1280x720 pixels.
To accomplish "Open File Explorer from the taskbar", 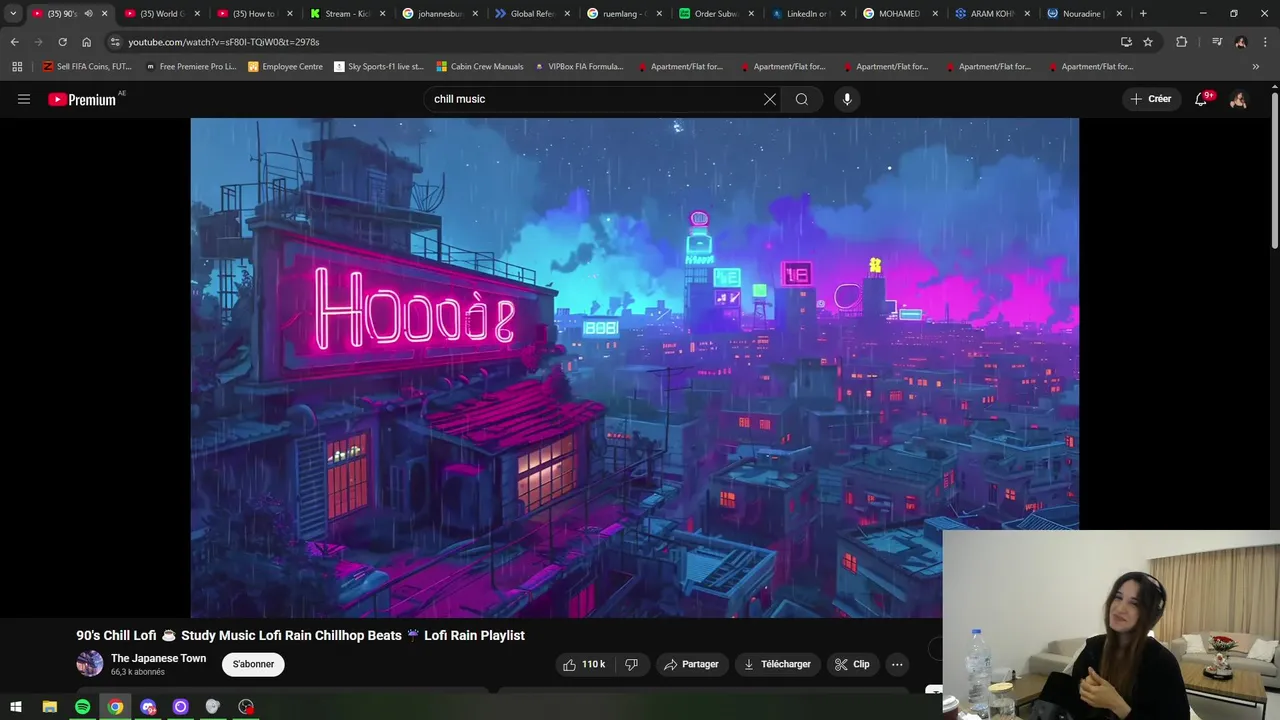I will 49,707.
